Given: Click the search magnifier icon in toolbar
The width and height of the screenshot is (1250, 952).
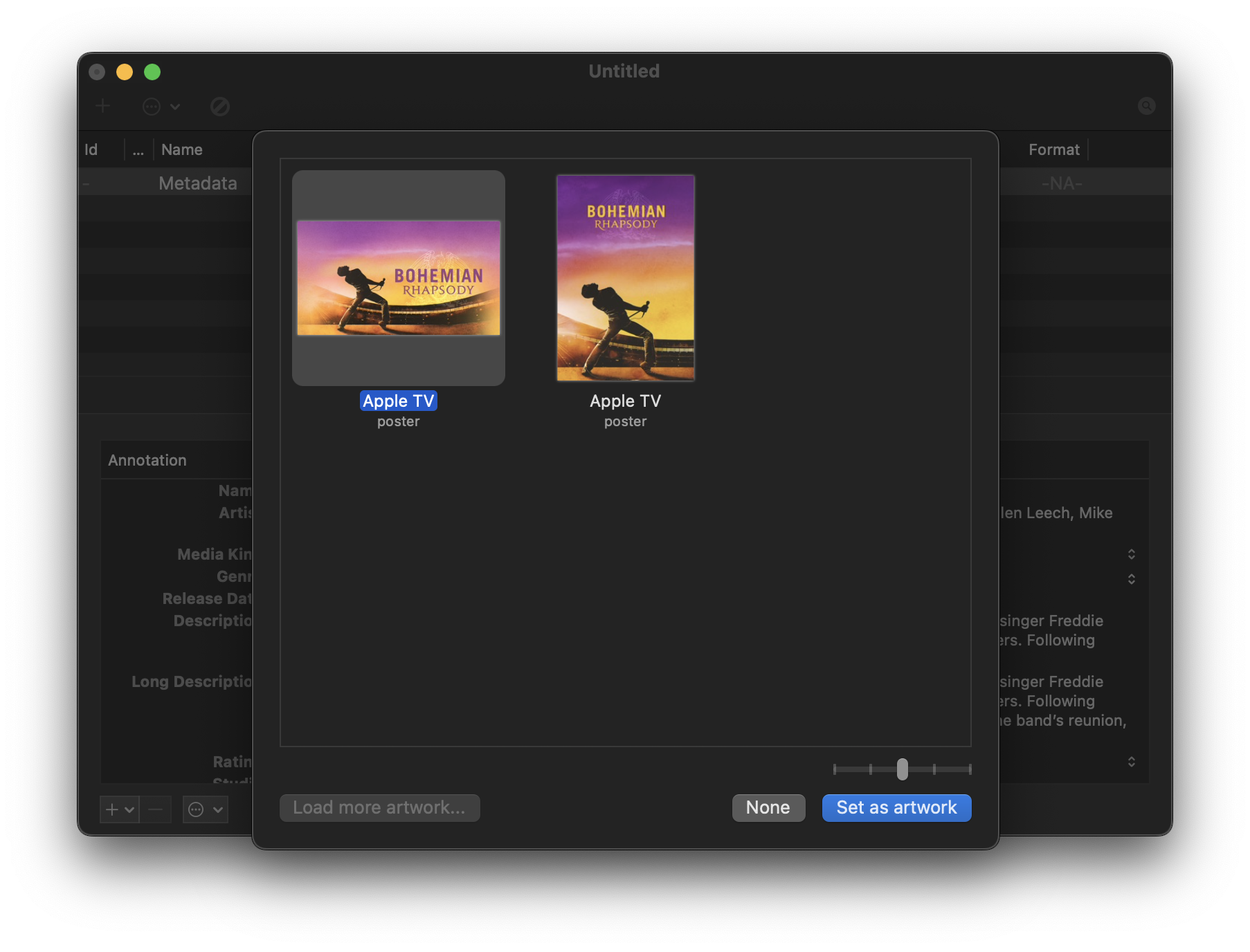Looking at the screenshot, I should (x=1147, y=106).
